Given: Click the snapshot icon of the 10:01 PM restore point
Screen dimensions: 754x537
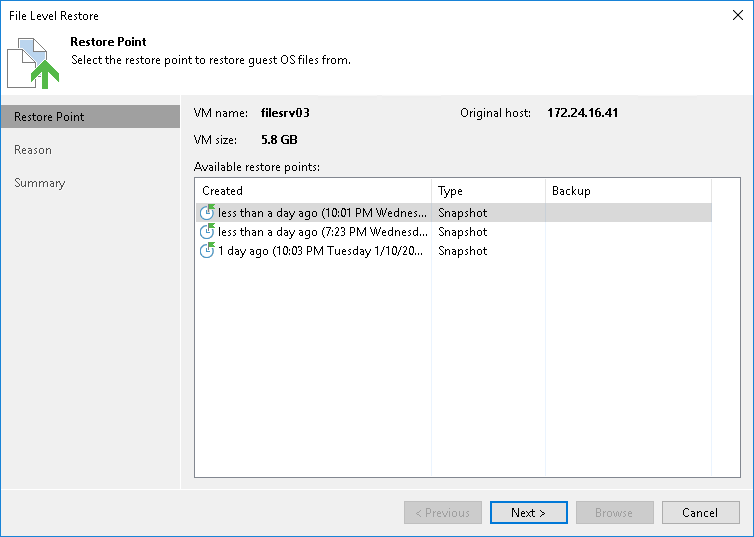Looking at the screenshot, I should [x=207, y=212].
